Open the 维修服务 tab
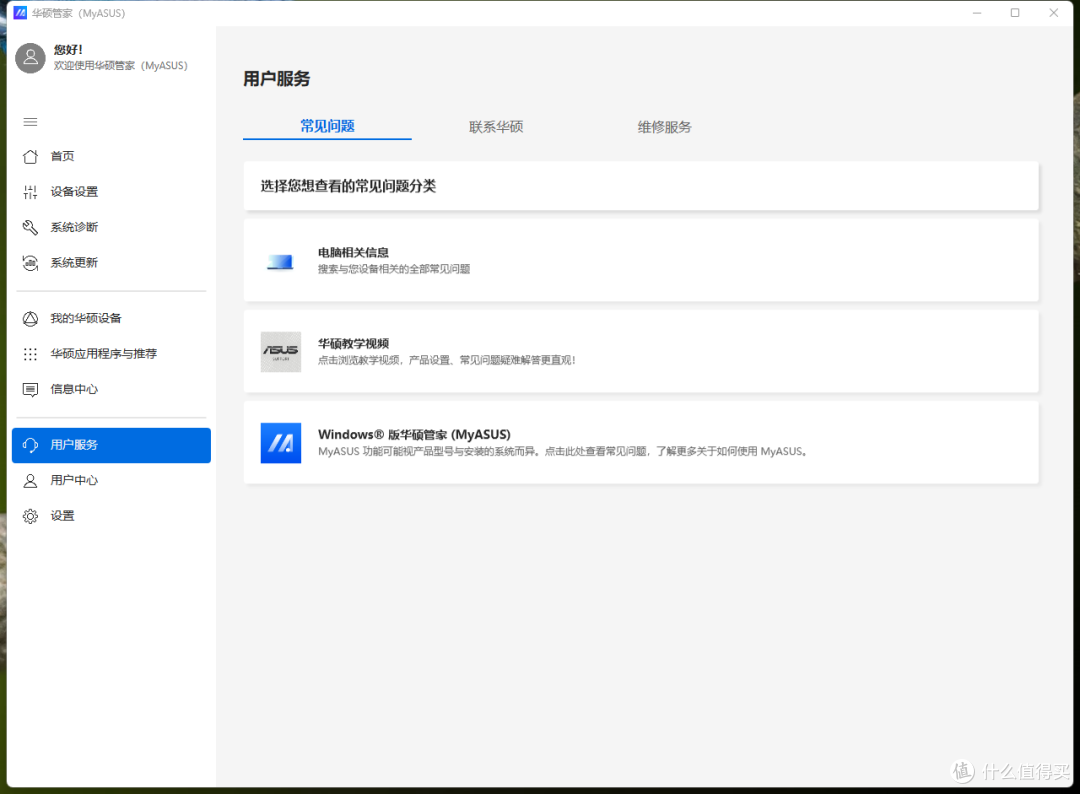 click(x=664, y=127)
